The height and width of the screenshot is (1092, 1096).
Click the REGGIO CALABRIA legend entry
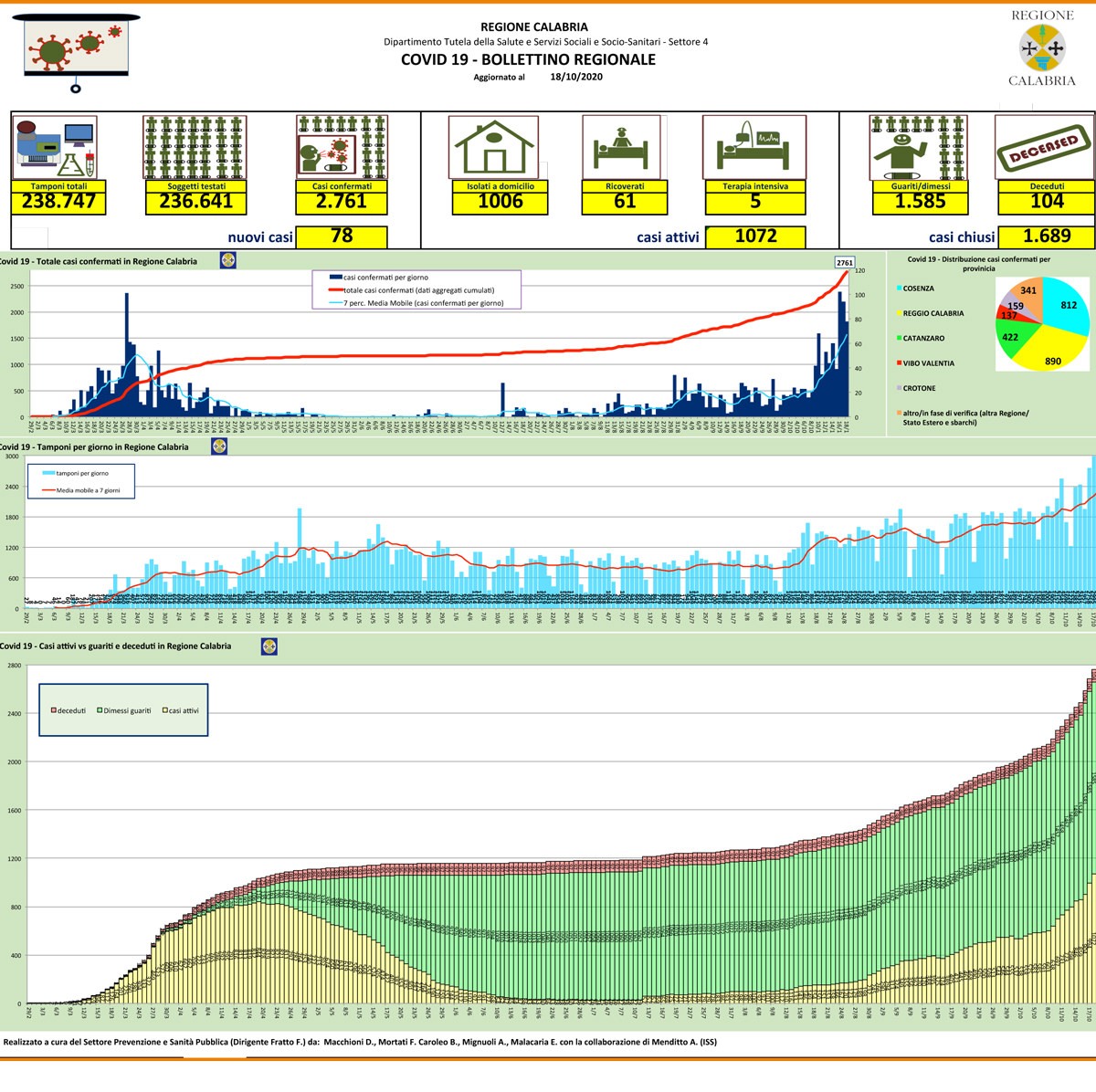[933, 313]
